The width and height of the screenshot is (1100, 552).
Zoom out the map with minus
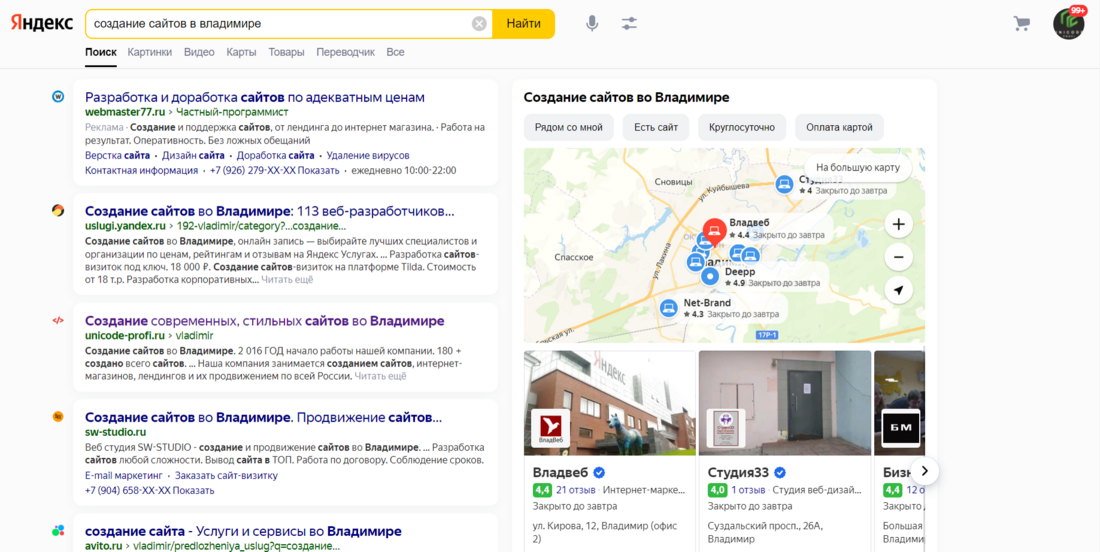(898, 257)
